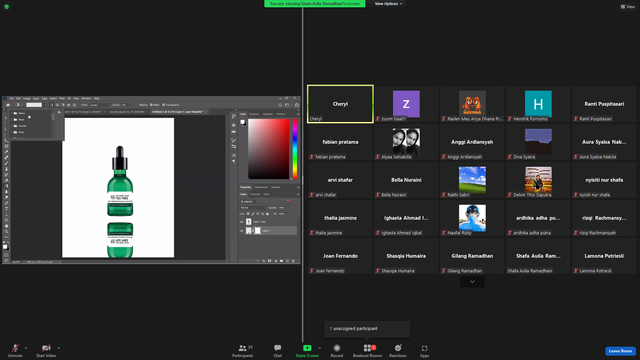
Task: Click the foreground color swatch in Color panel
Action: coord(242,122)
